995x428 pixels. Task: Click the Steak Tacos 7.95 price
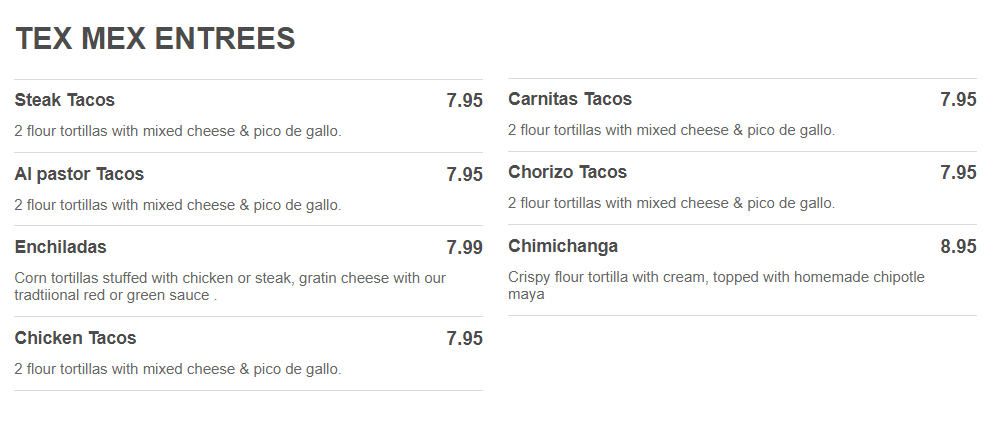click(464, 101)
